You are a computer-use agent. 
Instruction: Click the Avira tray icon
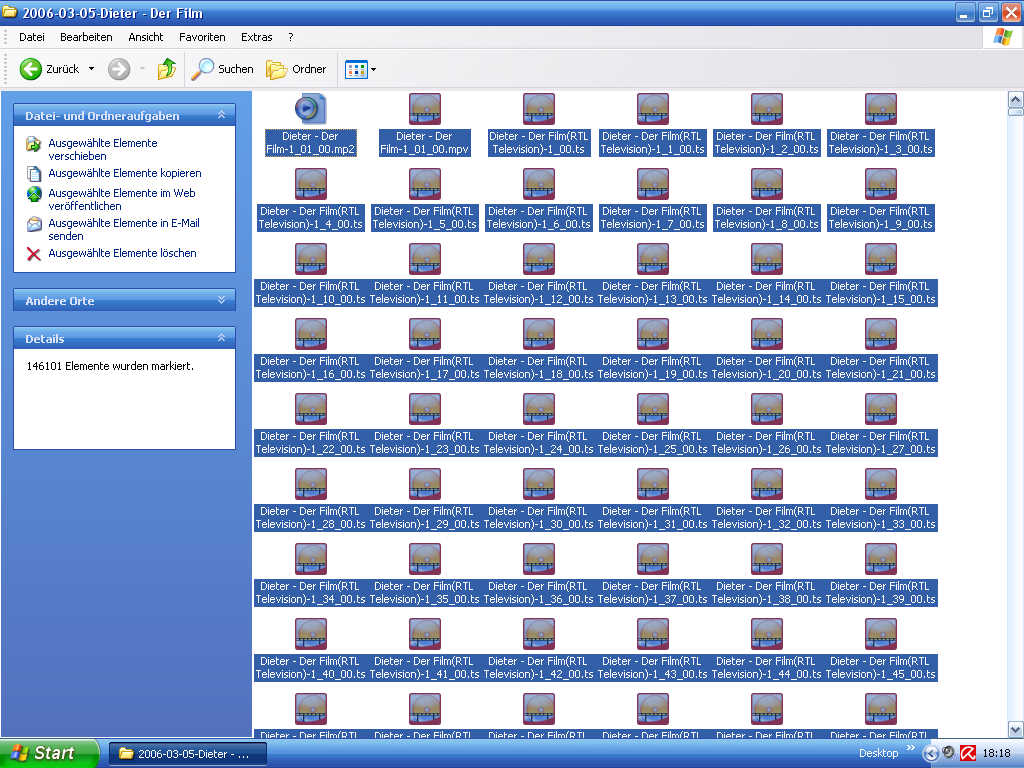pos(968,753)
